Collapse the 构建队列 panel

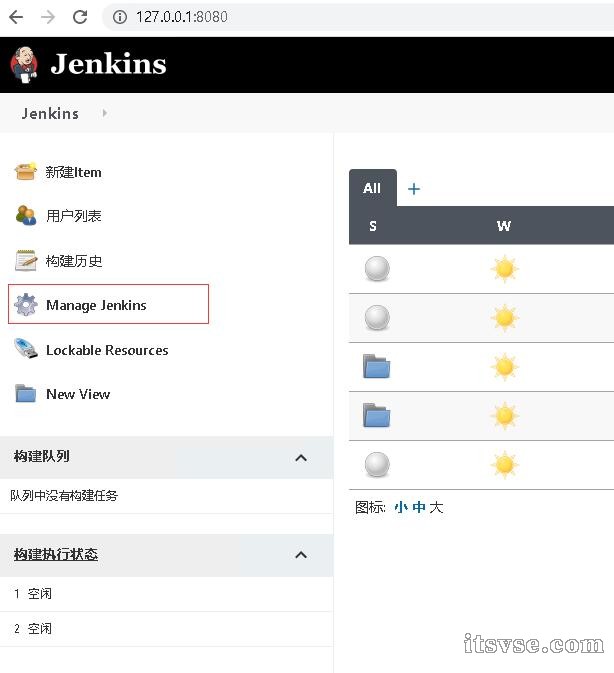301,458
